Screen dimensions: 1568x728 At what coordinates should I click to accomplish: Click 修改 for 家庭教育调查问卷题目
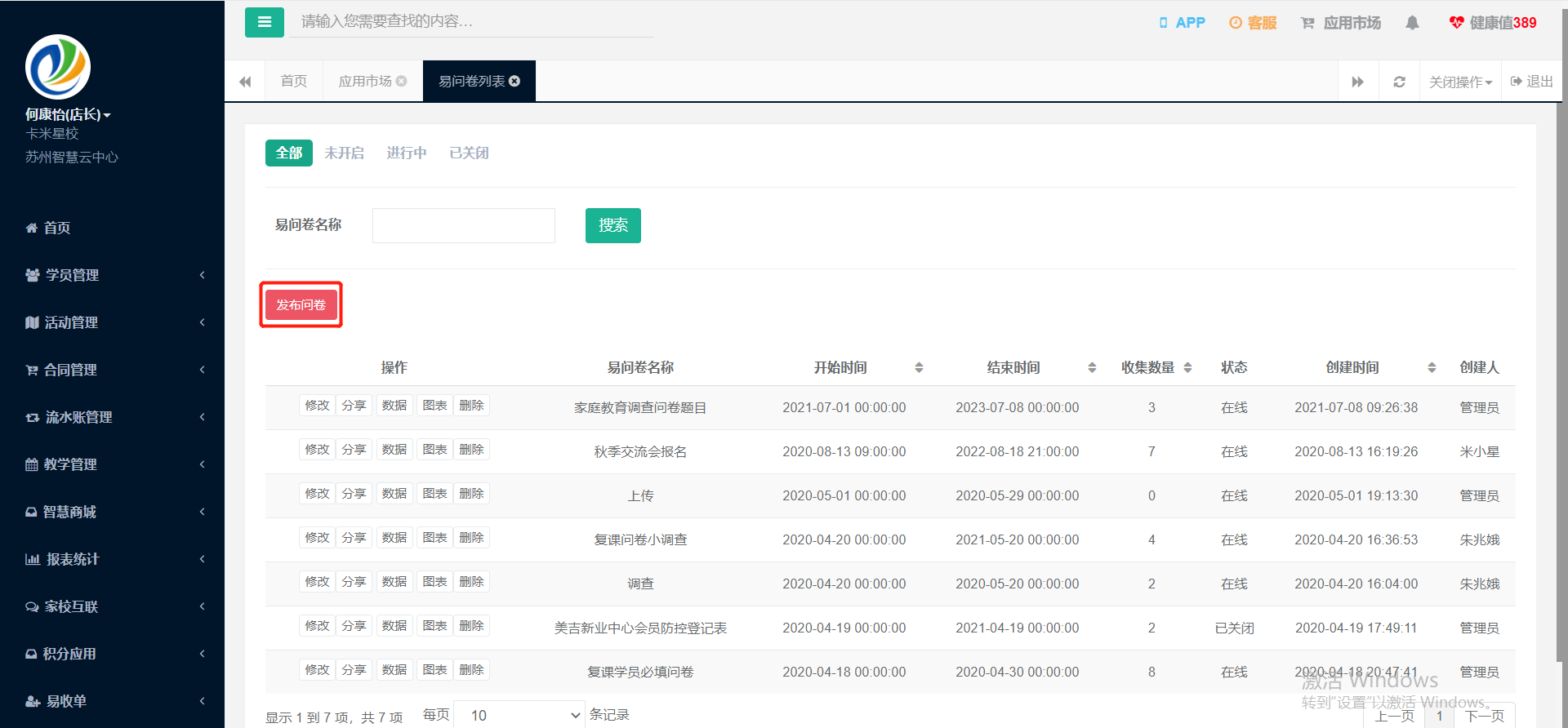[317, 406]
